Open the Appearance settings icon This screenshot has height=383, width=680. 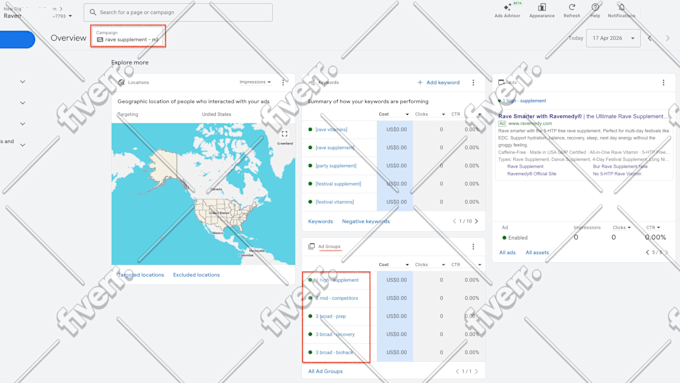542,10
